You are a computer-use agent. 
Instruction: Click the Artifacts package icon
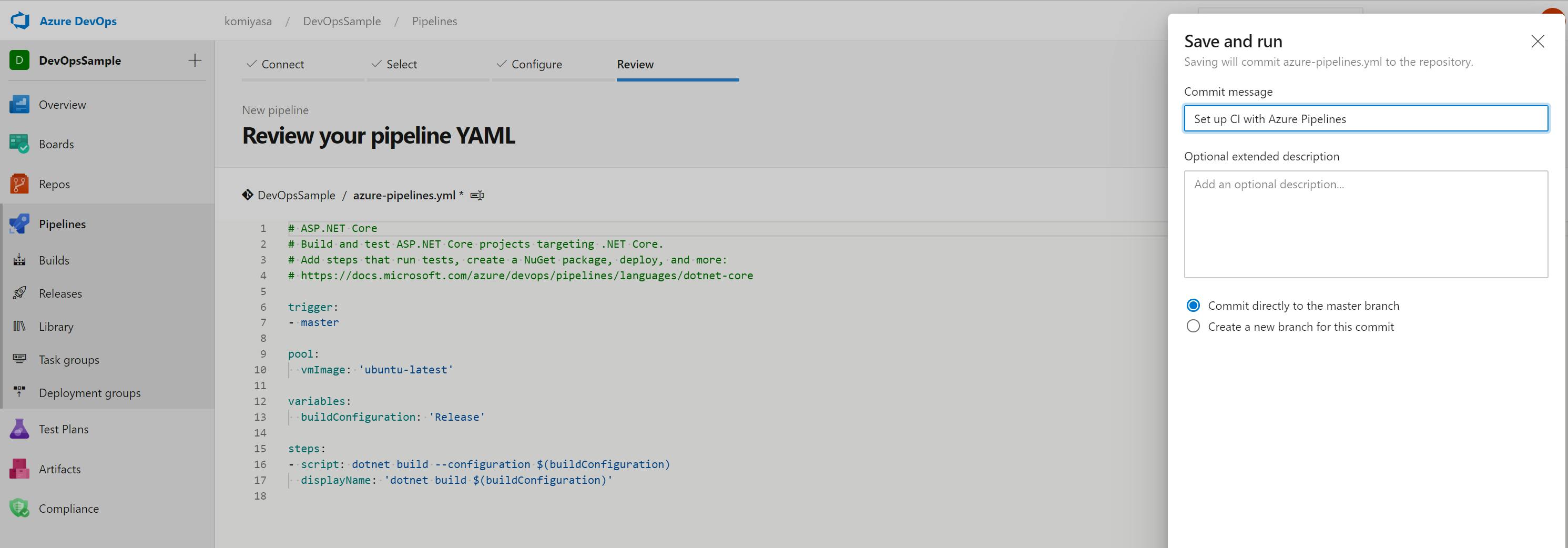[19, 469]
